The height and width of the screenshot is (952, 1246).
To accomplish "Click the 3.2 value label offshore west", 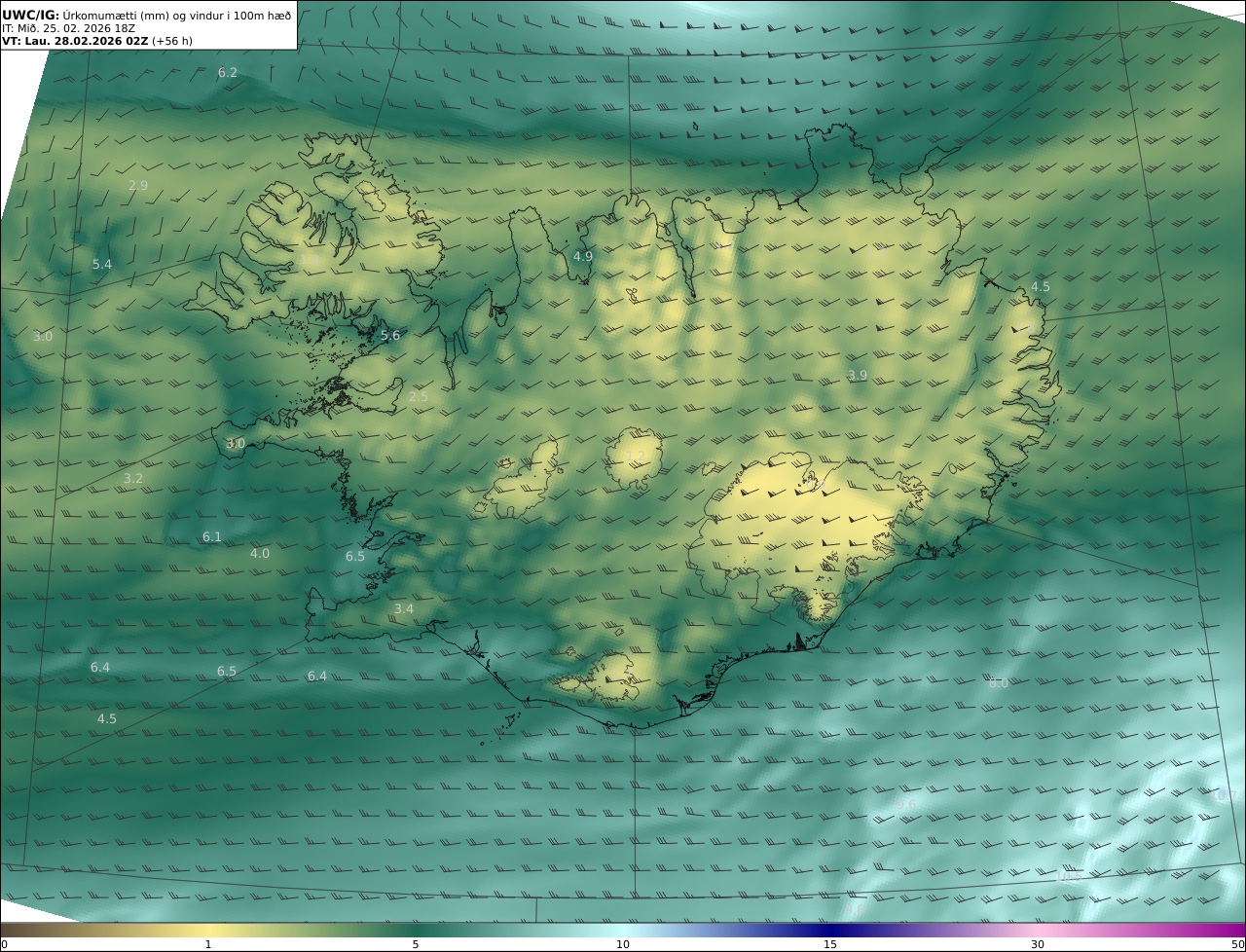I will [133, 479].
